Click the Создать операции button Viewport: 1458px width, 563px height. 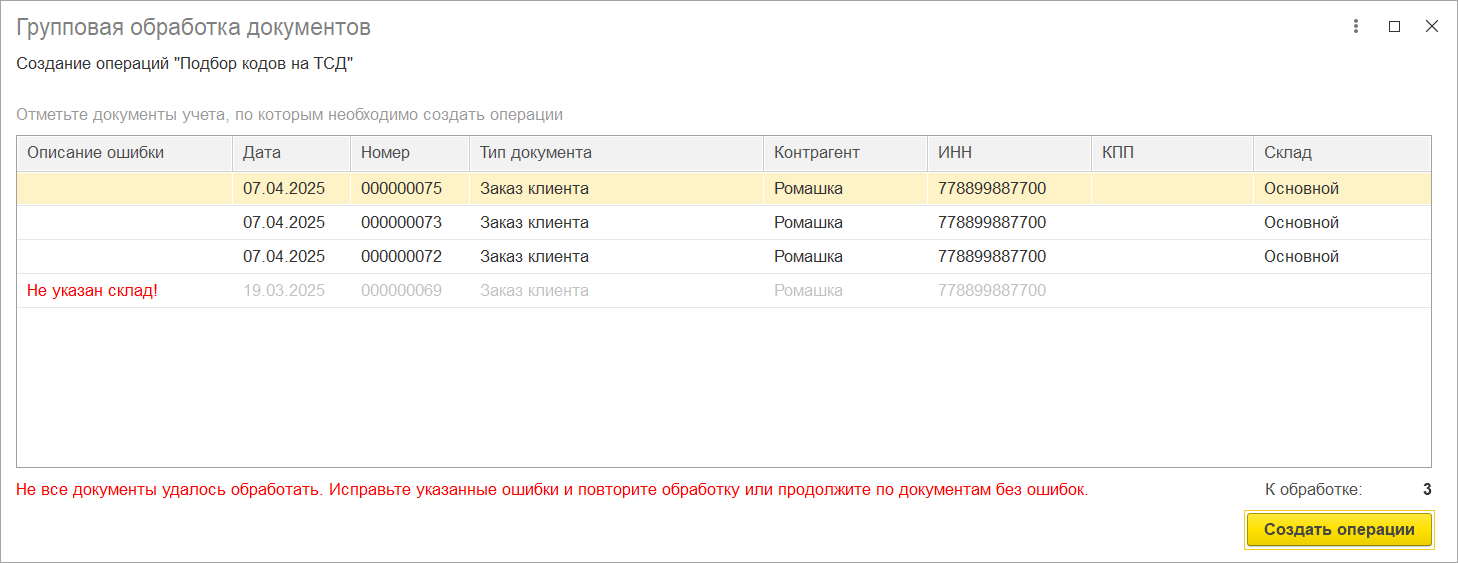click(1339, 530)
